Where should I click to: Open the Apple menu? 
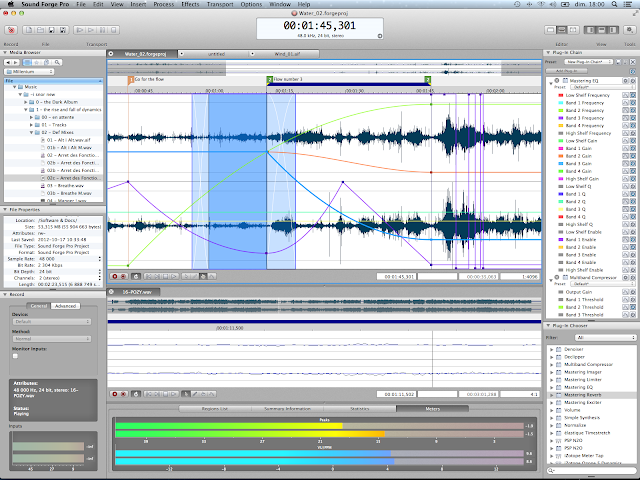pos(11,4)
